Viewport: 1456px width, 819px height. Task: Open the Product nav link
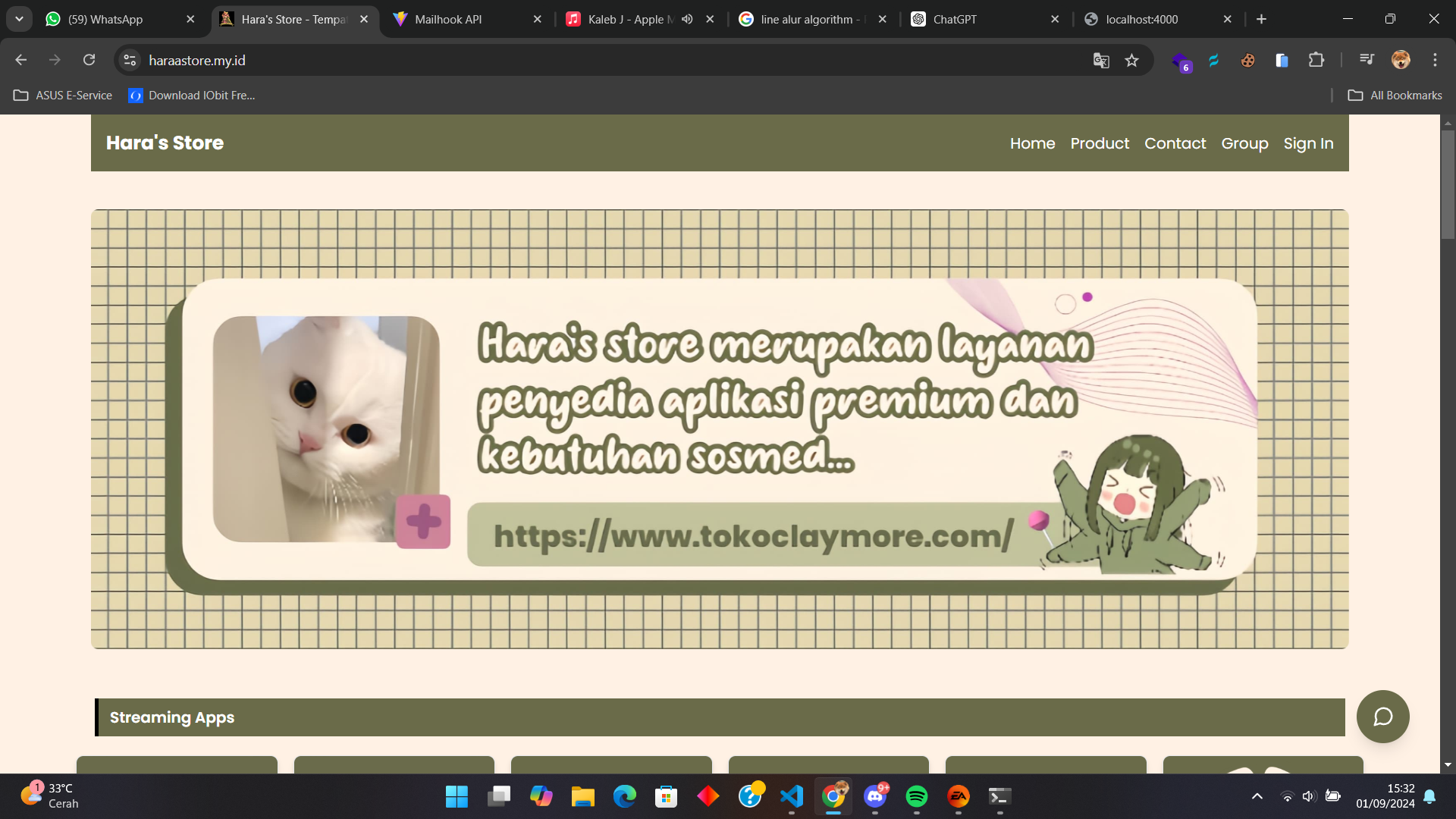coord(1100,143)
